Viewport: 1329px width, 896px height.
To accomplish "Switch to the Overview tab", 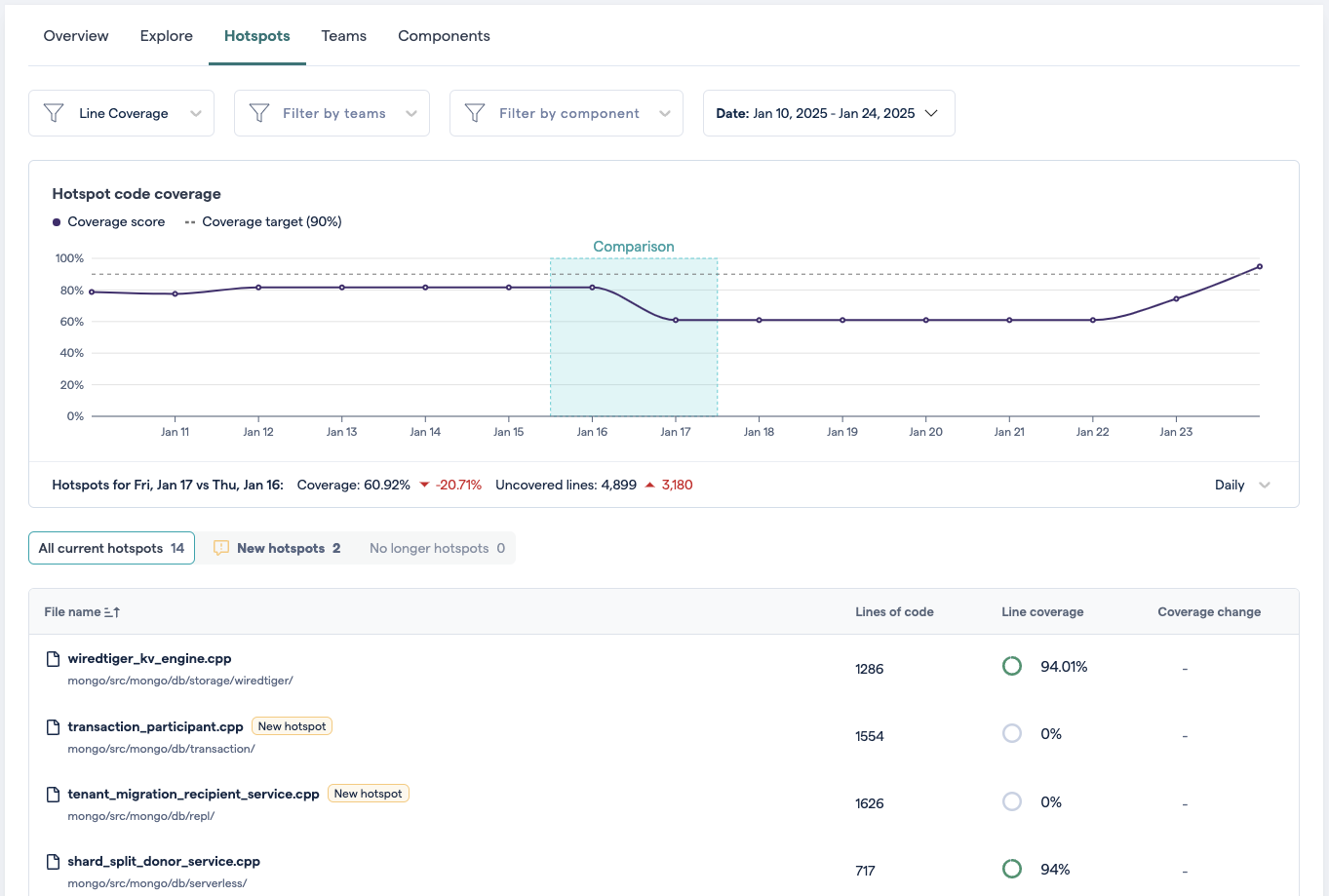I will click(76, 36).
